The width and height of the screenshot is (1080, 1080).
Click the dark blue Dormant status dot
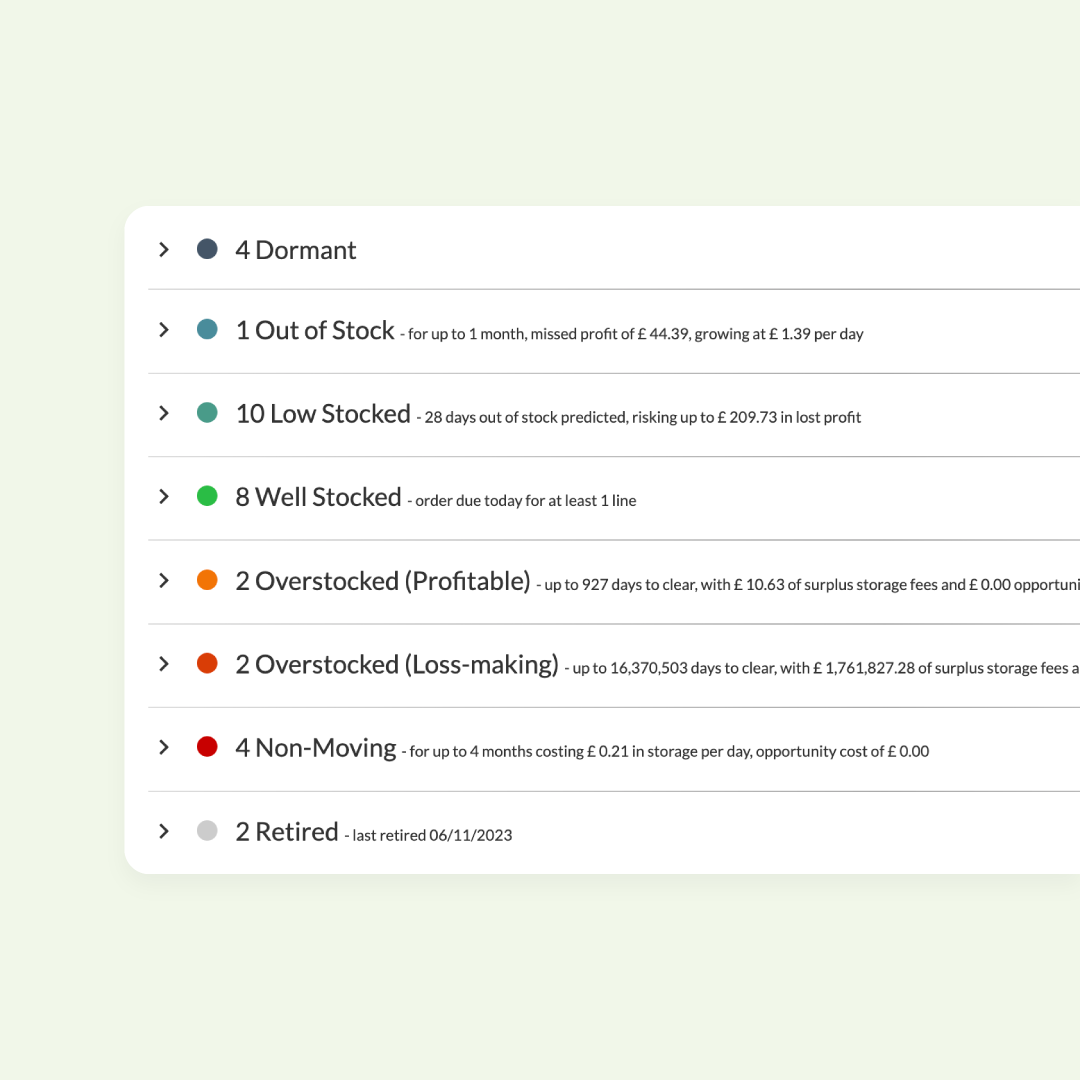click(x=207, y=249)
